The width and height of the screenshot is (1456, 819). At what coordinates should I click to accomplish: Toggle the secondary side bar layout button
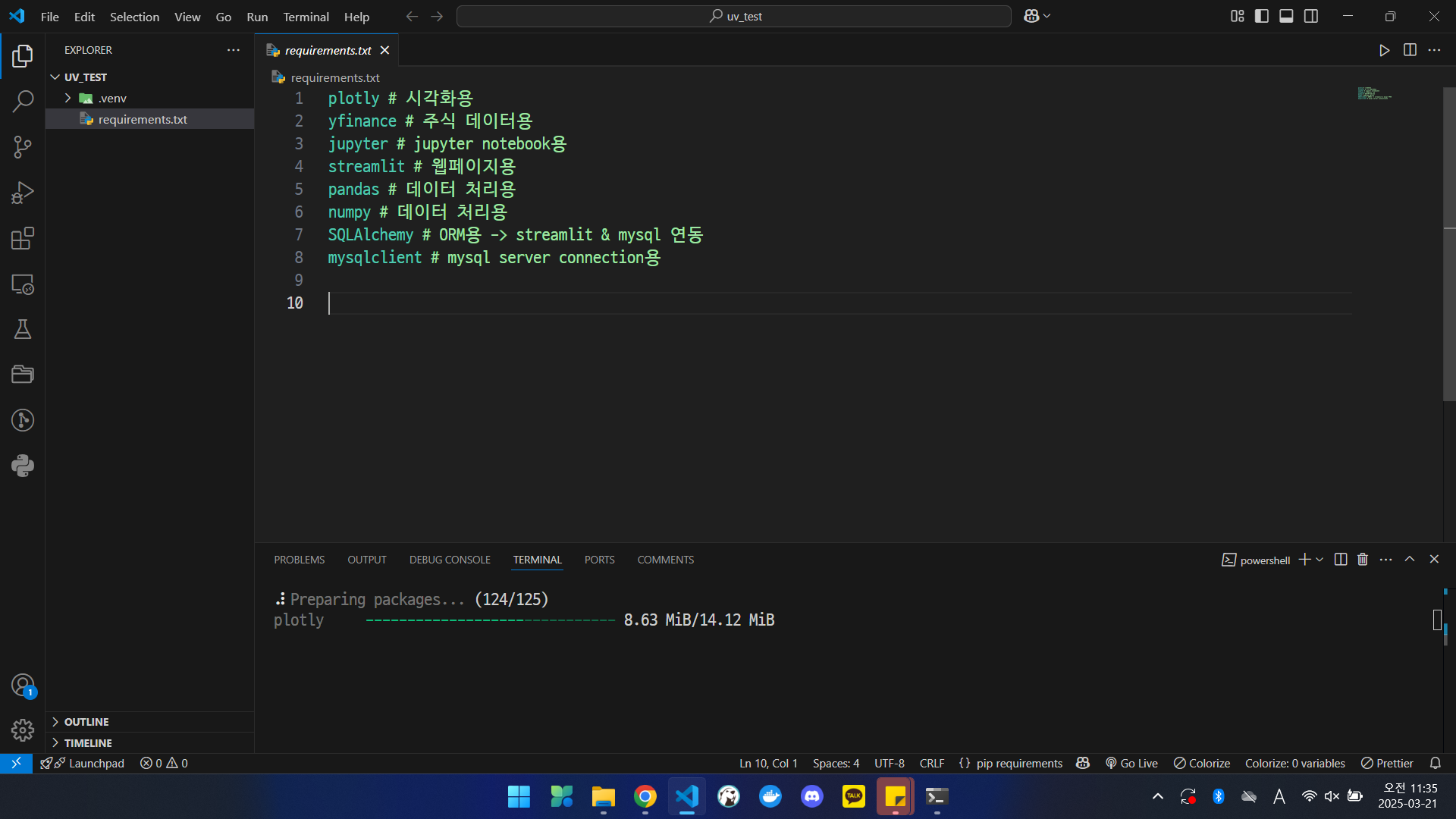(x=1311, y=16)
